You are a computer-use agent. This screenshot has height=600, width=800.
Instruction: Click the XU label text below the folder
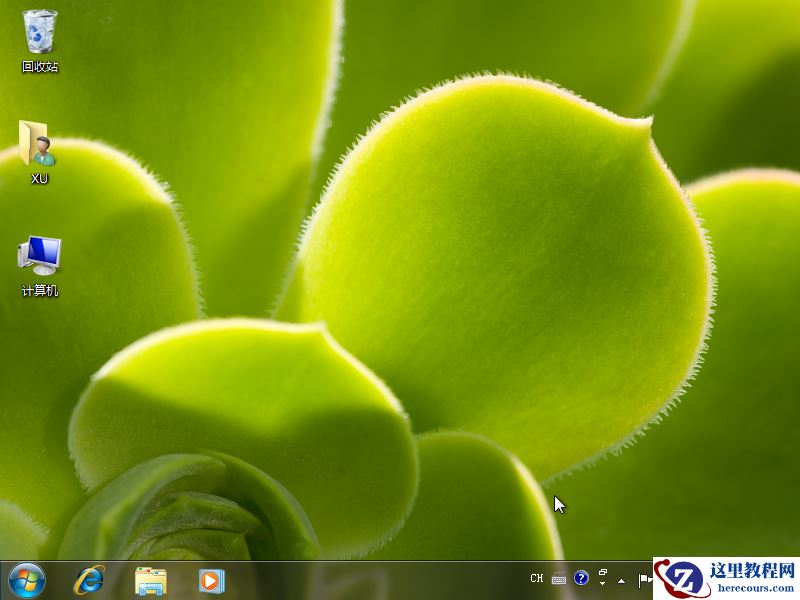click(38, 178)
